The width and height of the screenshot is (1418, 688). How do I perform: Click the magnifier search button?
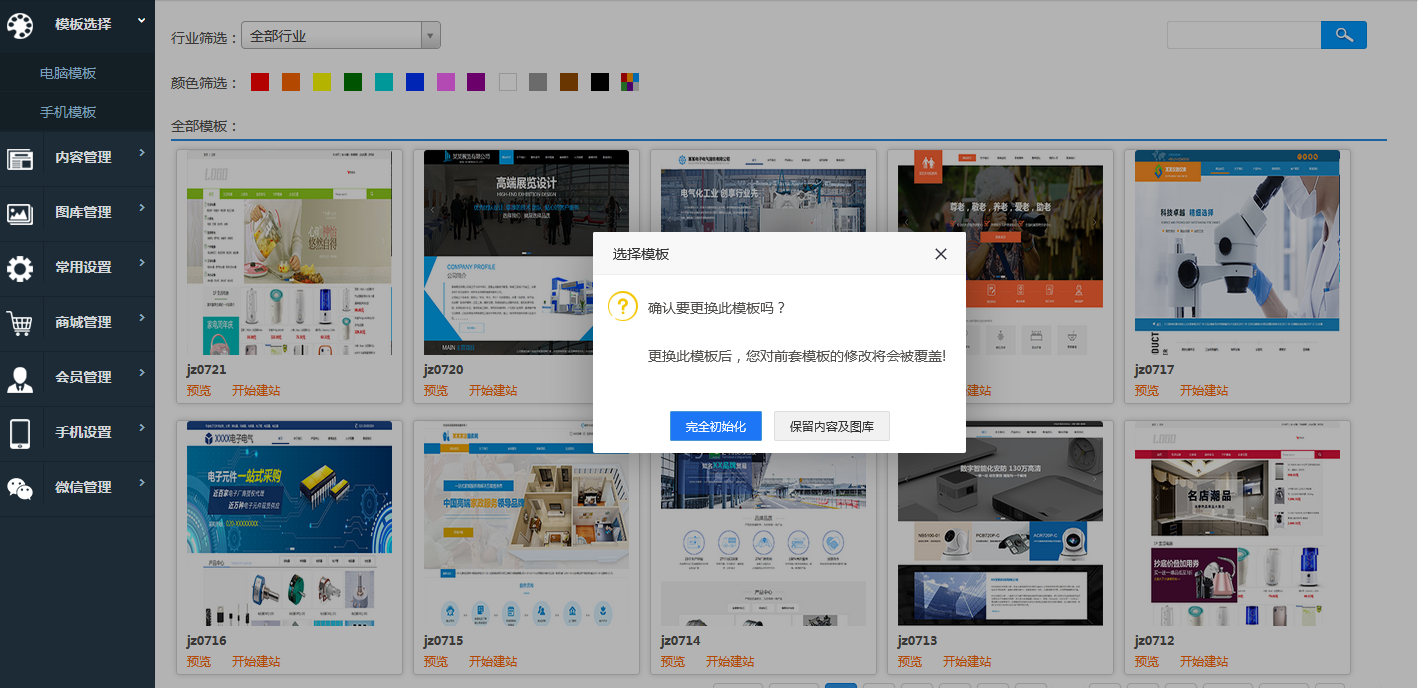(x=1344, y=35)
